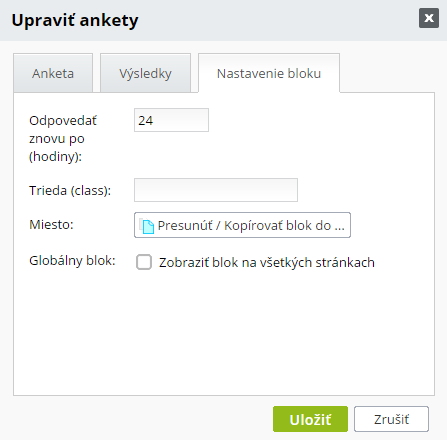Open the Výsledky tab

(145, 73)
